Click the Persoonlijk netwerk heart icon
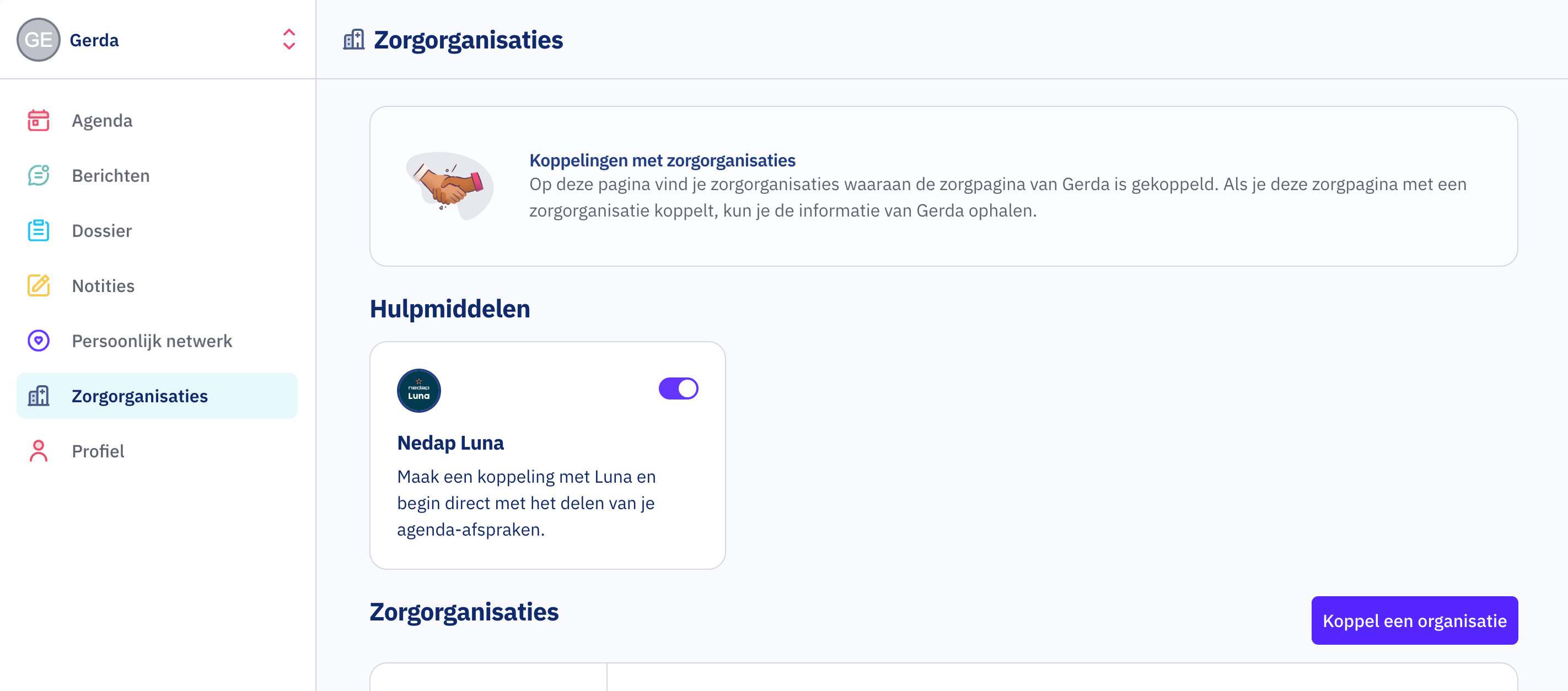Viewport: 1568px width, 691px height. 39,341
